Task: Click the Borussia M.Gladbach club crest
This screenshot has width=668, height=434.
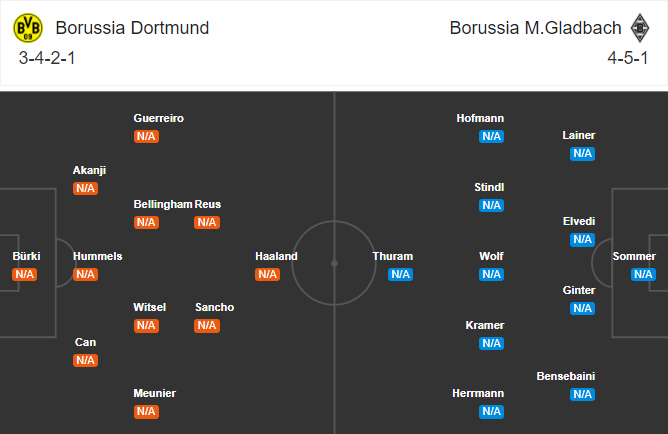Action: [x=639, y=28]
